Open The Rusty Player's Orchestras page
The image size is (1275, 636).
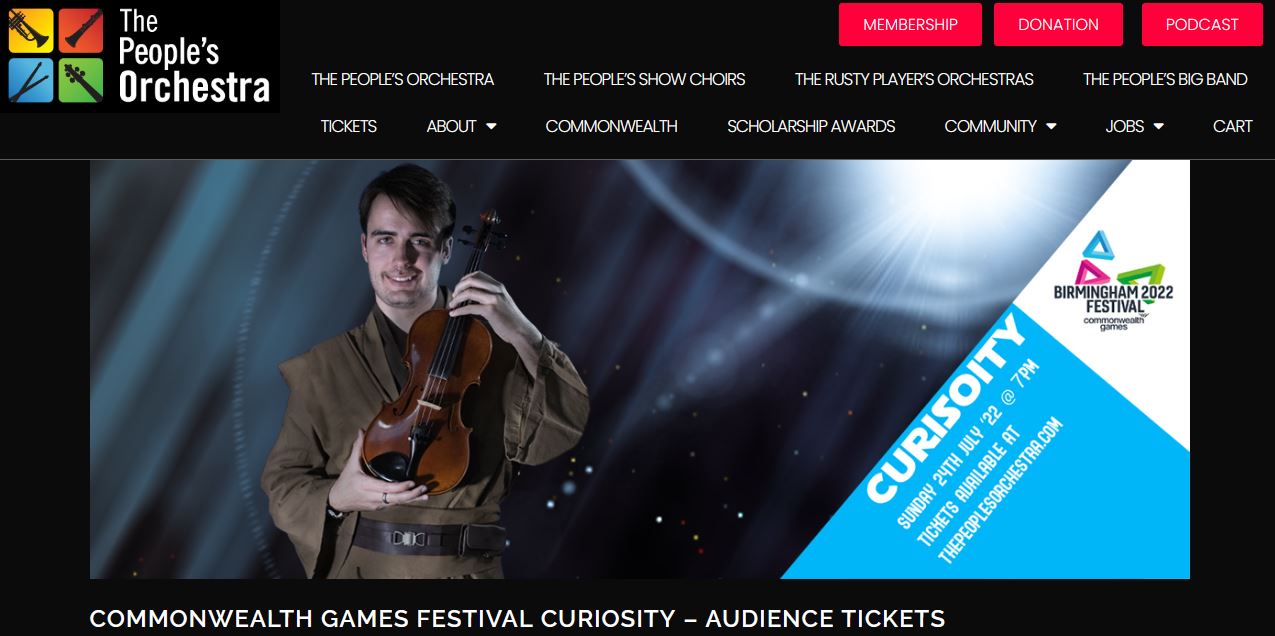914,79
